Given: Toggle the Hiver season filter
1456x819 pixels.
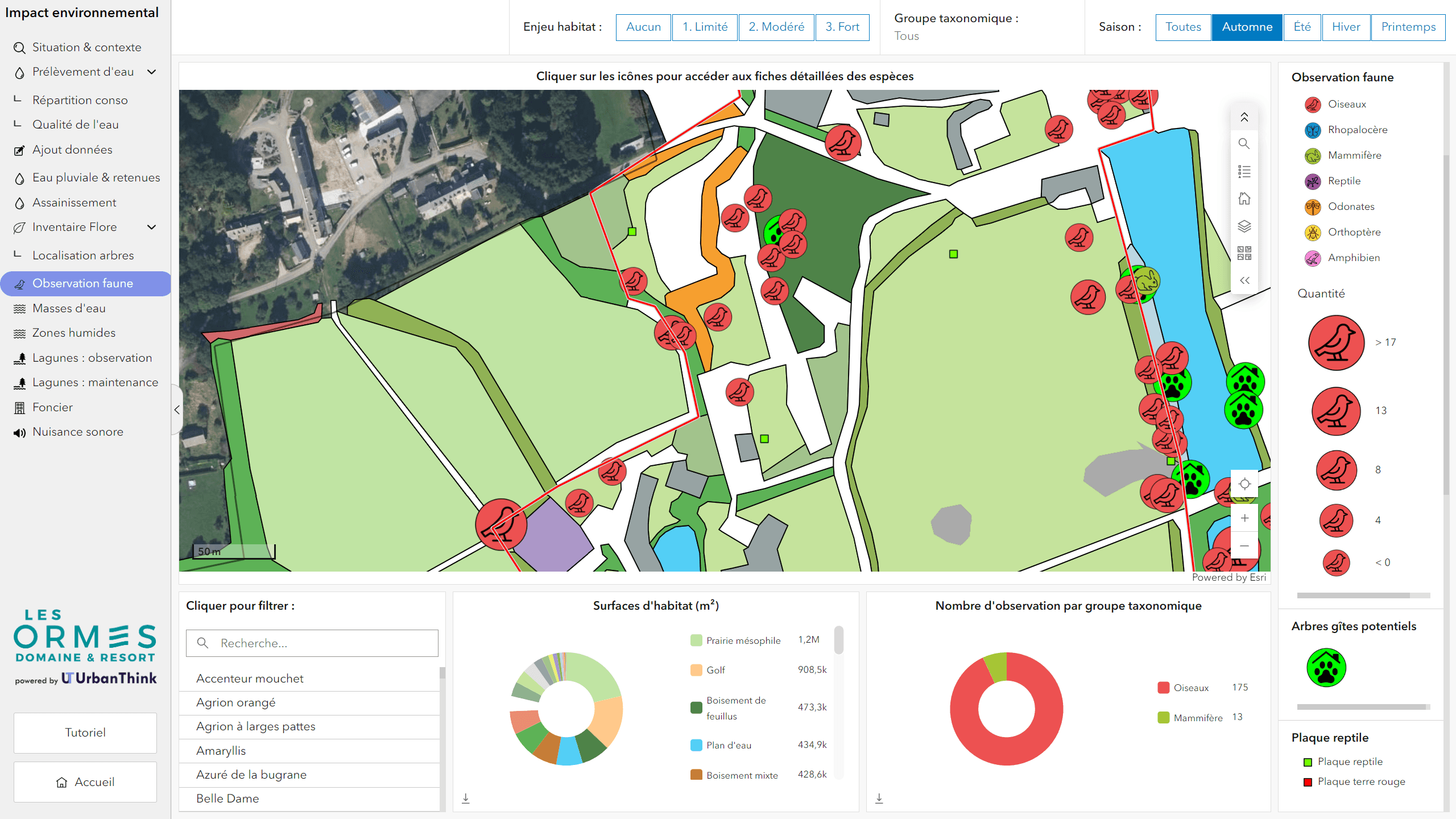Looking at the screenshot, I should (1346, 27).
